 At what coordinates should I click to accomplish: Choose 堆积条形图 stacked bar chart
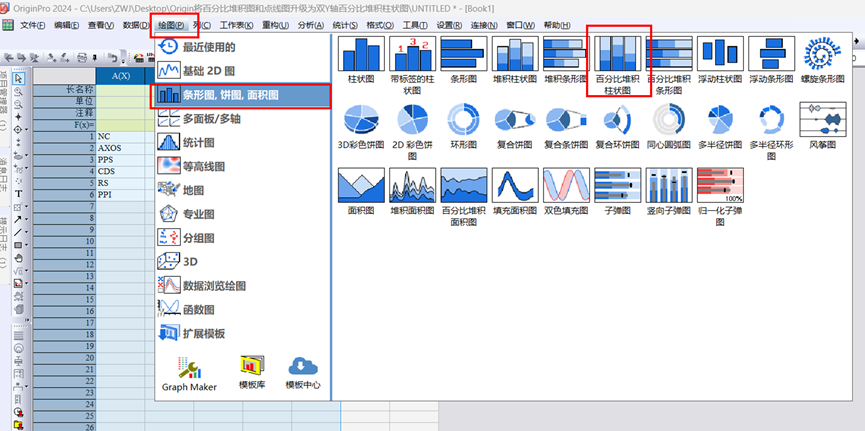[x=566, y=61]
